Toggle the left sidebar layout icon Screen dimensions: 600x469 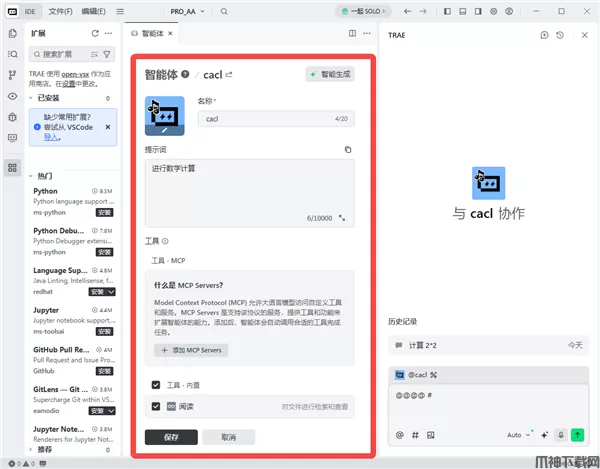tap(447, 11)
